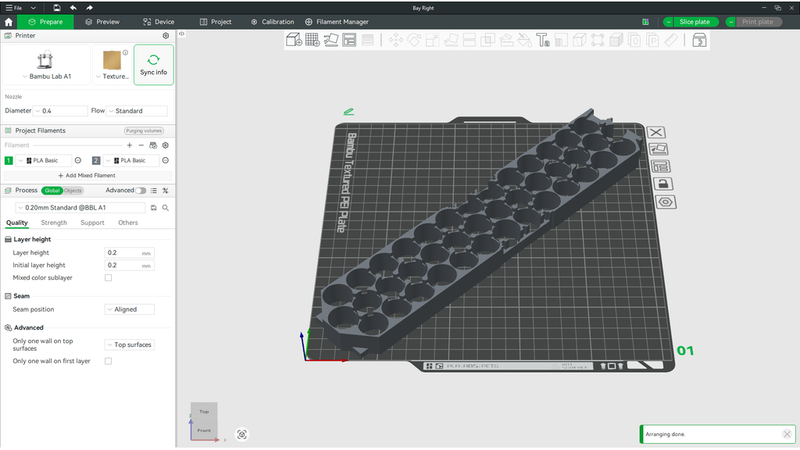800x450 pixels.
Task: Open the Calibration tab
Action: pos(272,22)
